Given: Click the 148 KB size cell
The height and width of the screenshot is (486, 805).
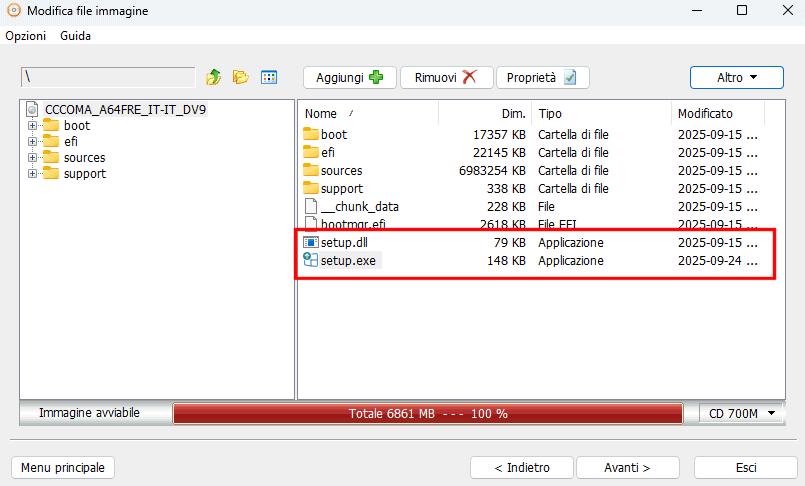Looking at the screenshot, I should pos(506,260).
